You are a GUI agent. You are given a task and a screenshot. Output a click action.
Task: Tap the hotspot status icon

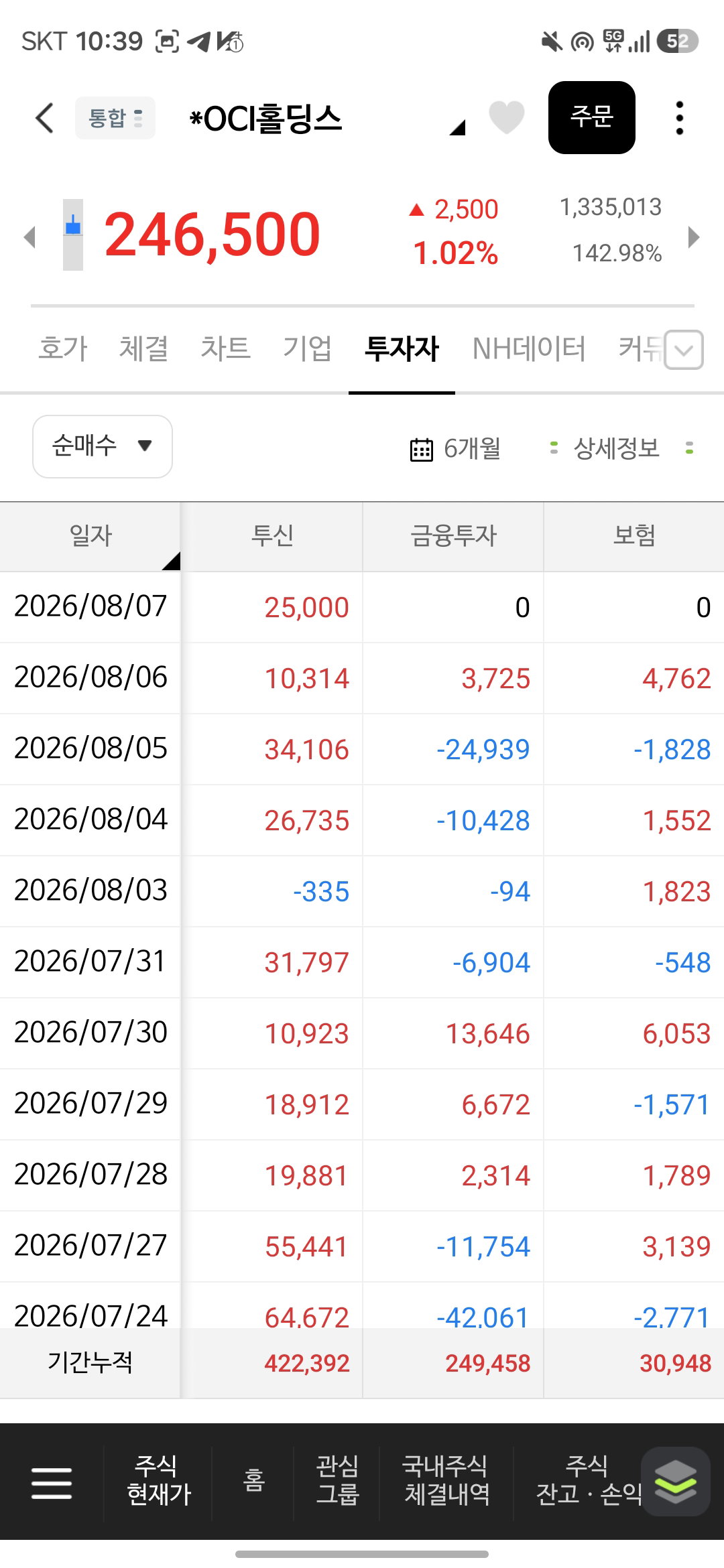tap(582, 42)
